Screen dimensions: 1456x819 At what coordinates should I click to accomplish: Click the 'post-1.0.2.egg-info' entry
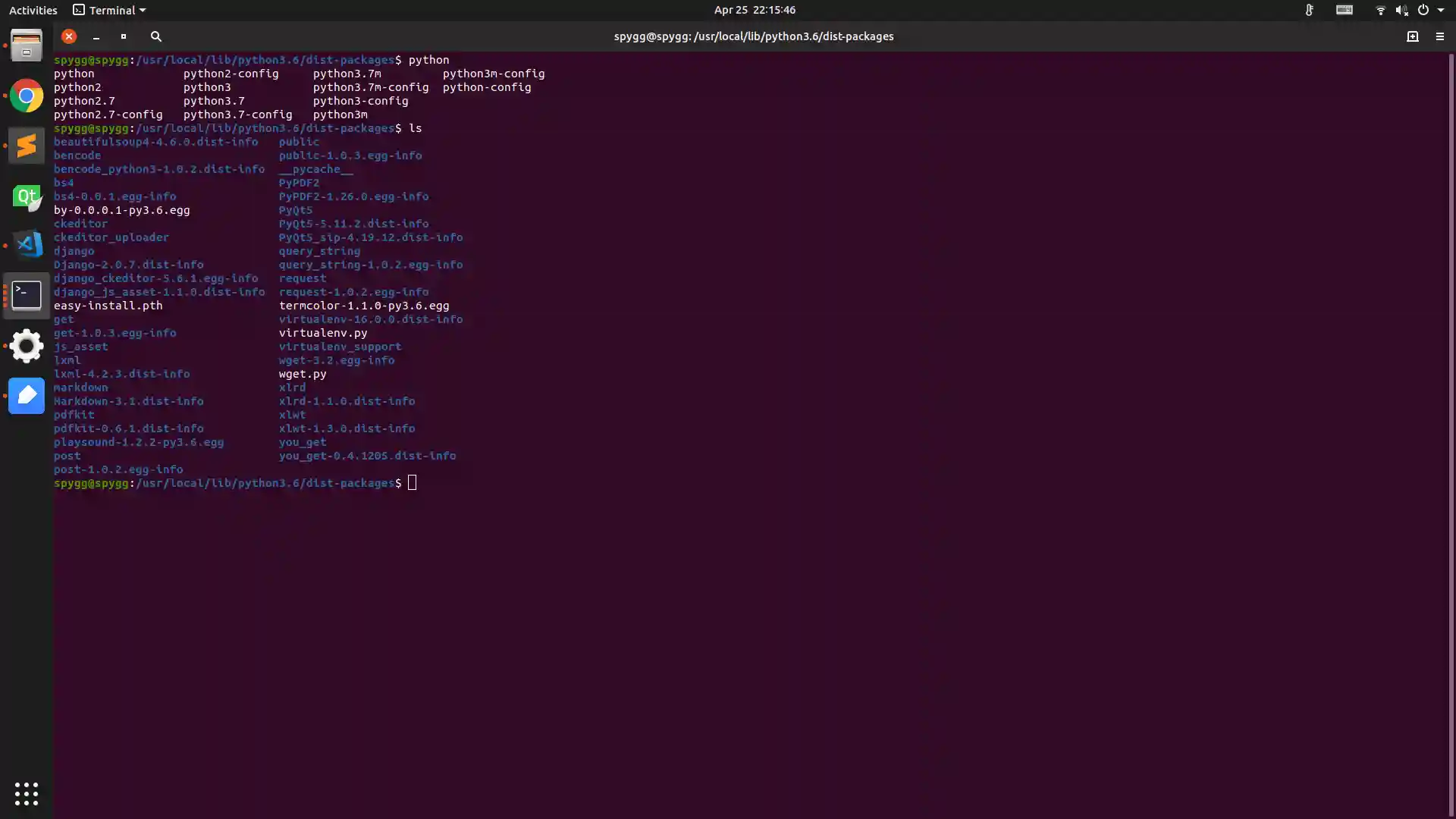point(118,469)
